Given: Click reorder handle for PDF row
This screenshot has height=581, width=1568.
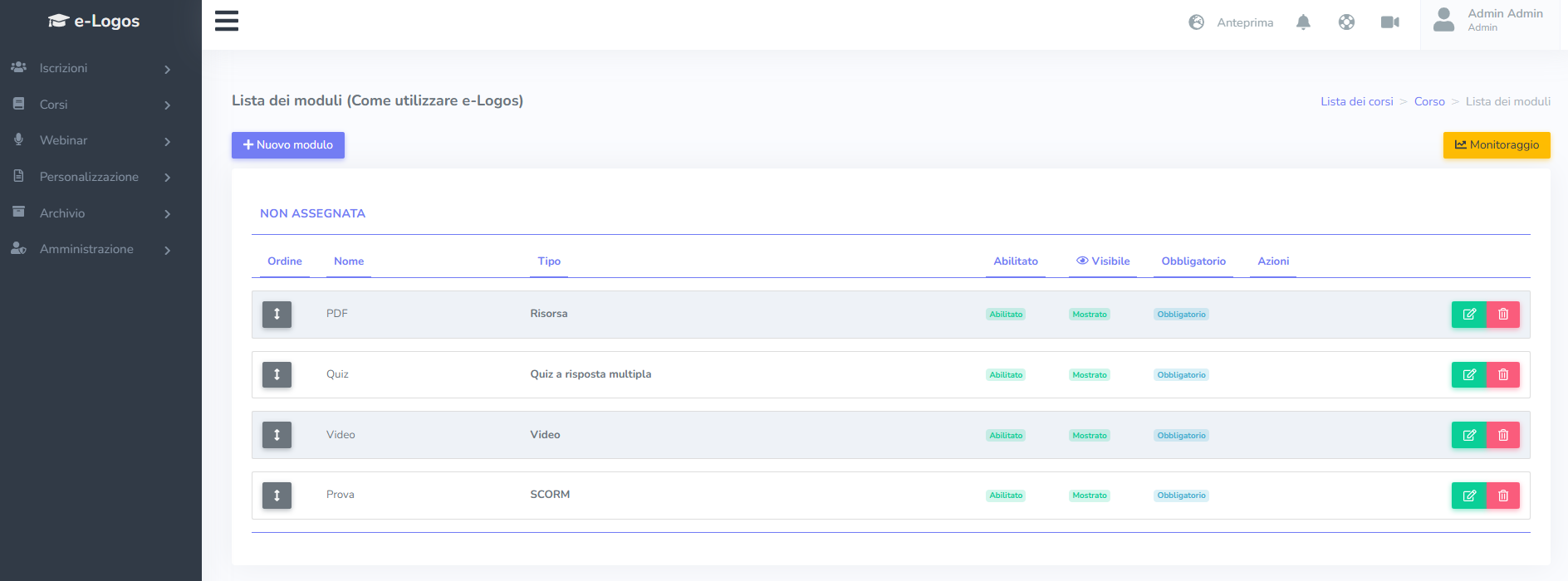Looking at the screenshot, I should click(277, 315).
